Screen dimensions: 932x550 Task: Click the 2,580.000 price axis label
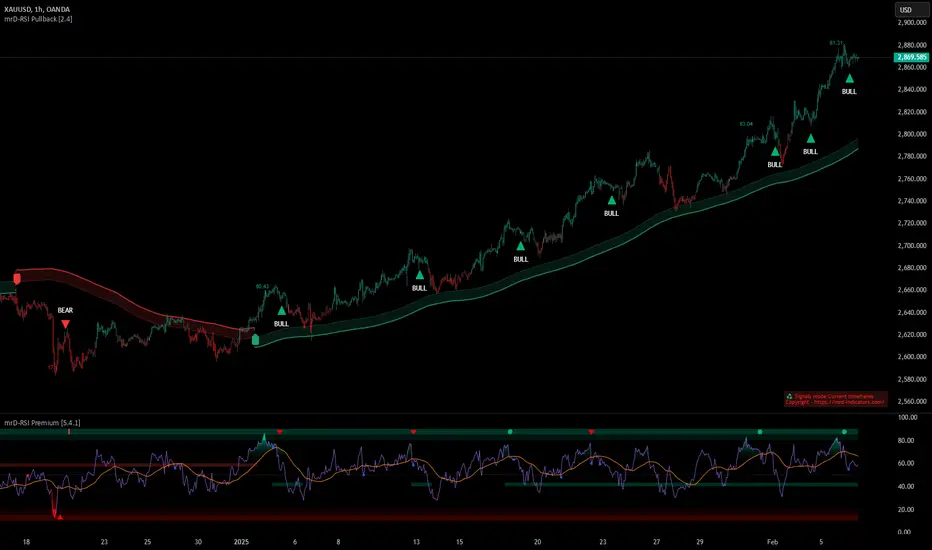point(912,379)
